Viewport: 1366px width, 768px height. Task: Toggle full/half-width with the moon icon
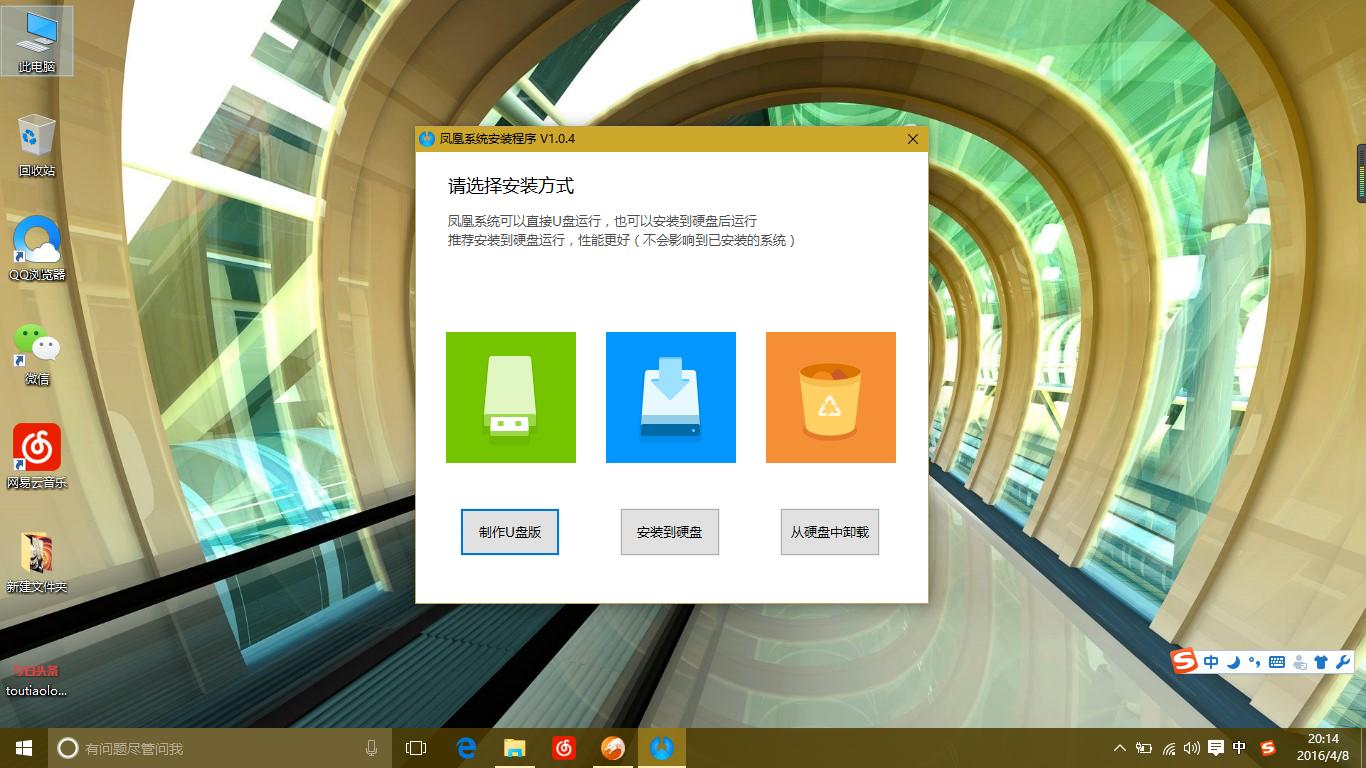[x=1232, y=662]
